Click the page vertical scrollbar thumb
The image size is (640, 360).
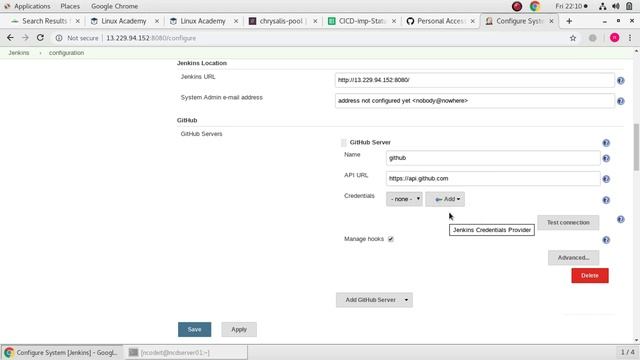636,147
